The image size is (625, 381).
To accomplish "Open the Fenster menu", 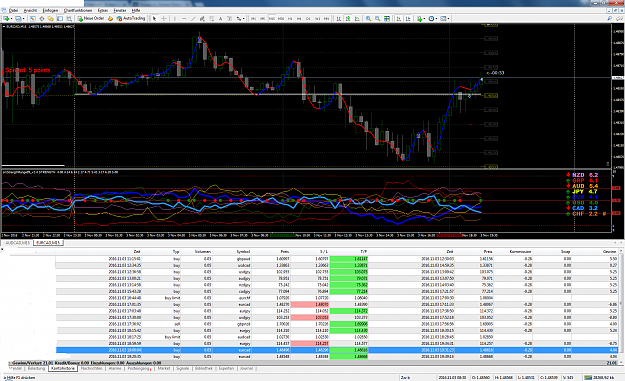I will pyautogui.click(x=120, y=10).
